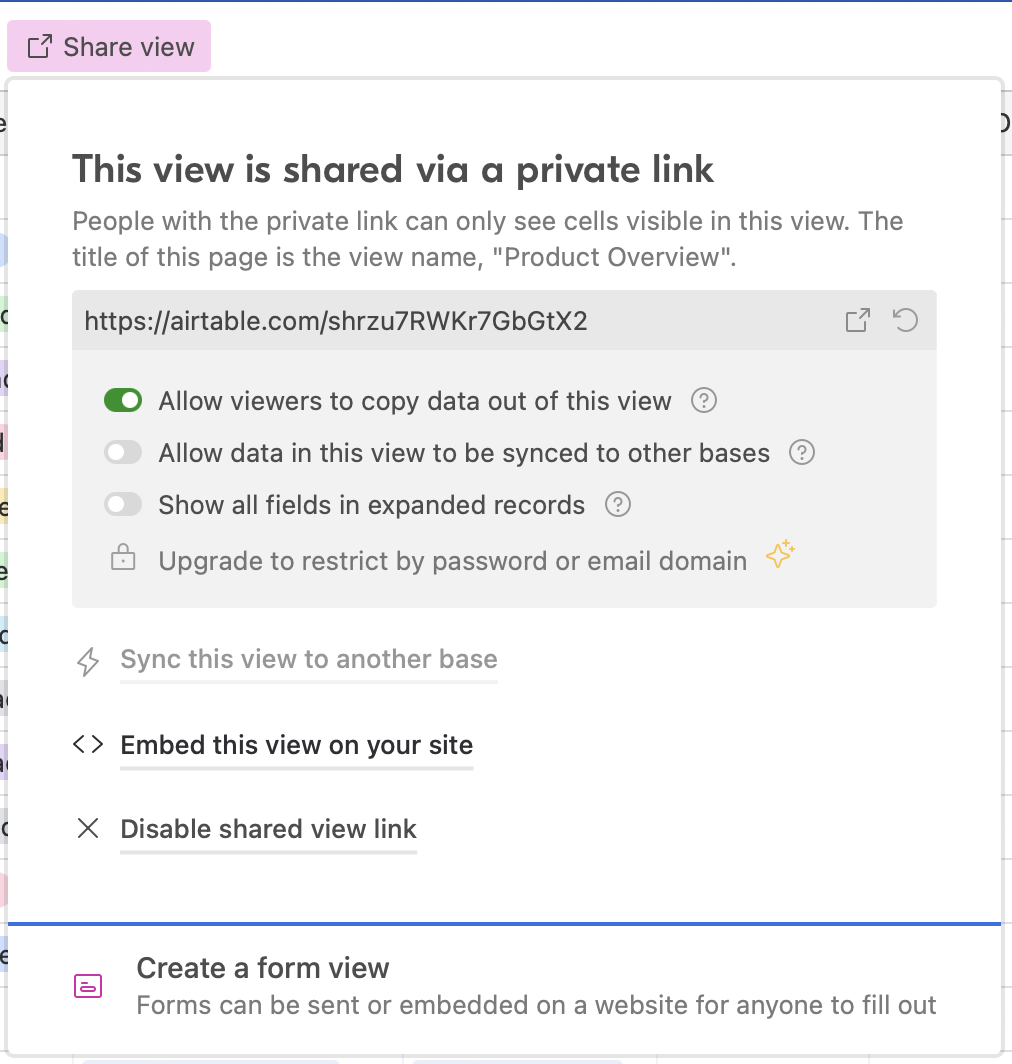Screen dimensions: 1012x1064
Task: Open help for expanded records fields
Action: tap(618, 505)
